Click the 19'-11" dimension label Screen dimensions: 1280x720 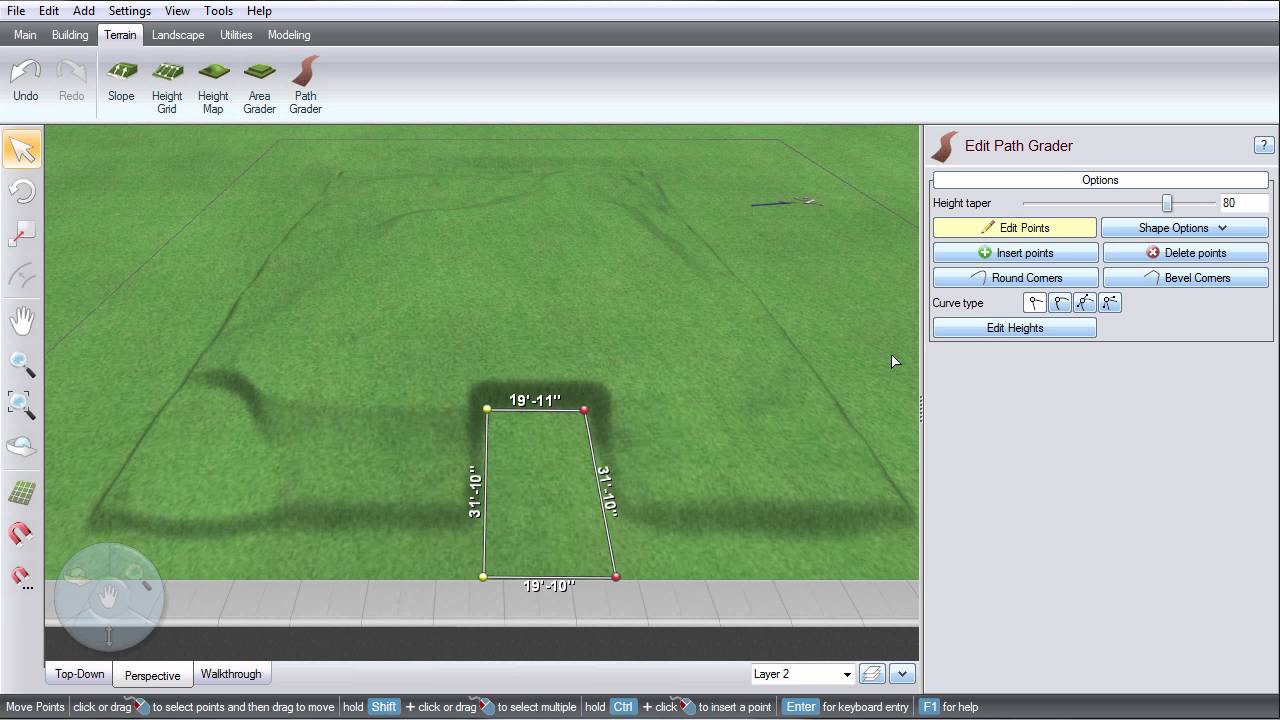535,400
